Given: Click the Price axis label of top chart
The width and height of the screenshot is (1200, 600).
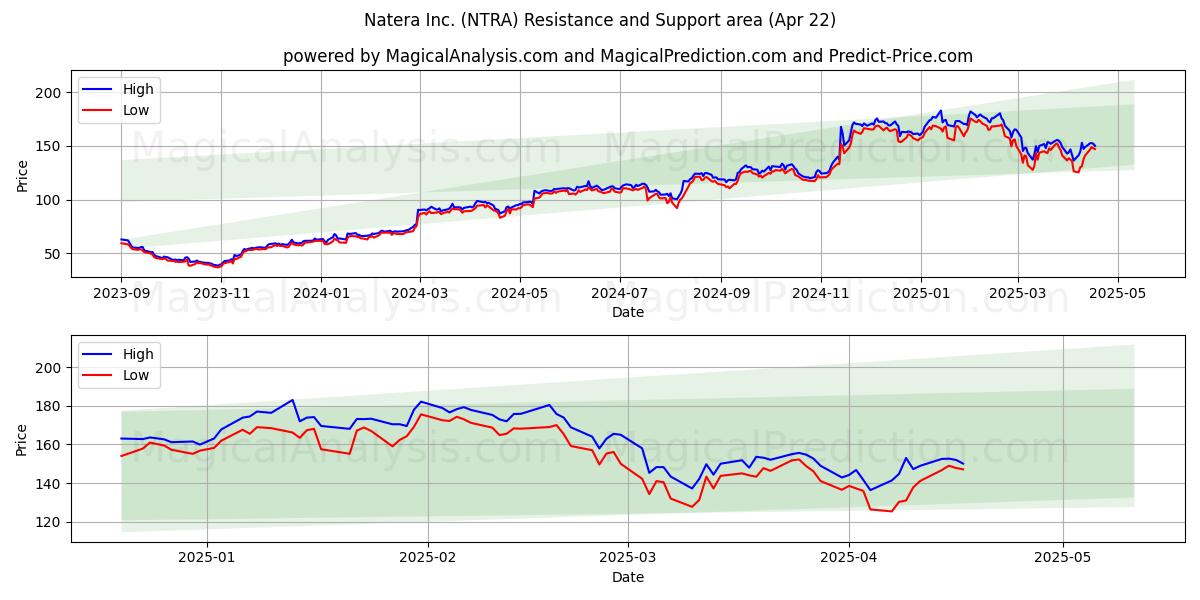Looking at the screenshot, I should 23,174.
